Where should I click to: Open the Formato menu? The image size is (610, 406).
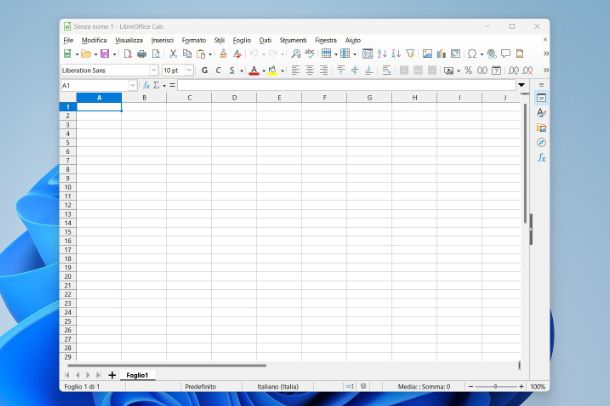(194, 40)
